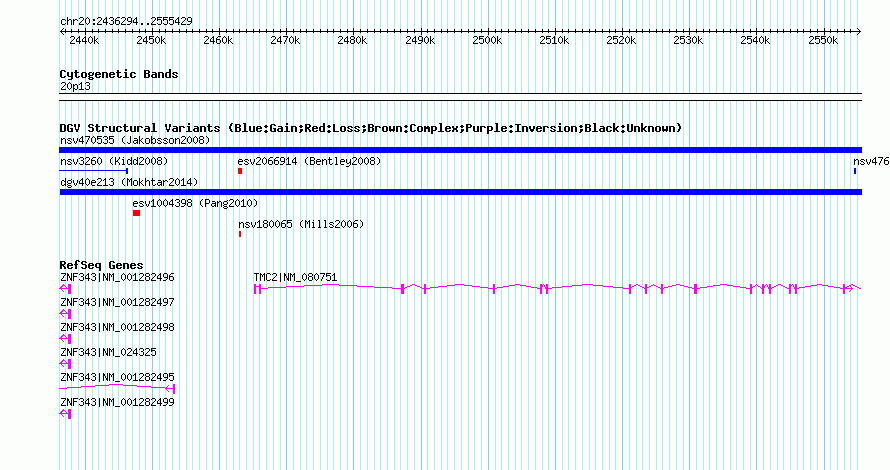Screen dimensions: 890x470
Task: Click the 2530k ruler tick label
Action: [x=688, y=40]
